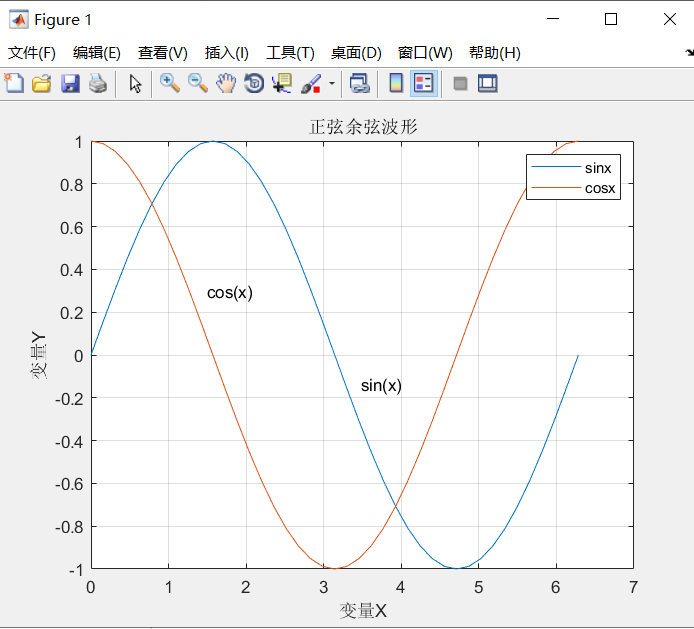This screenshot has width=694, height=629.
Task: Open the 文件(F) menu
Action: click(32, 53)
